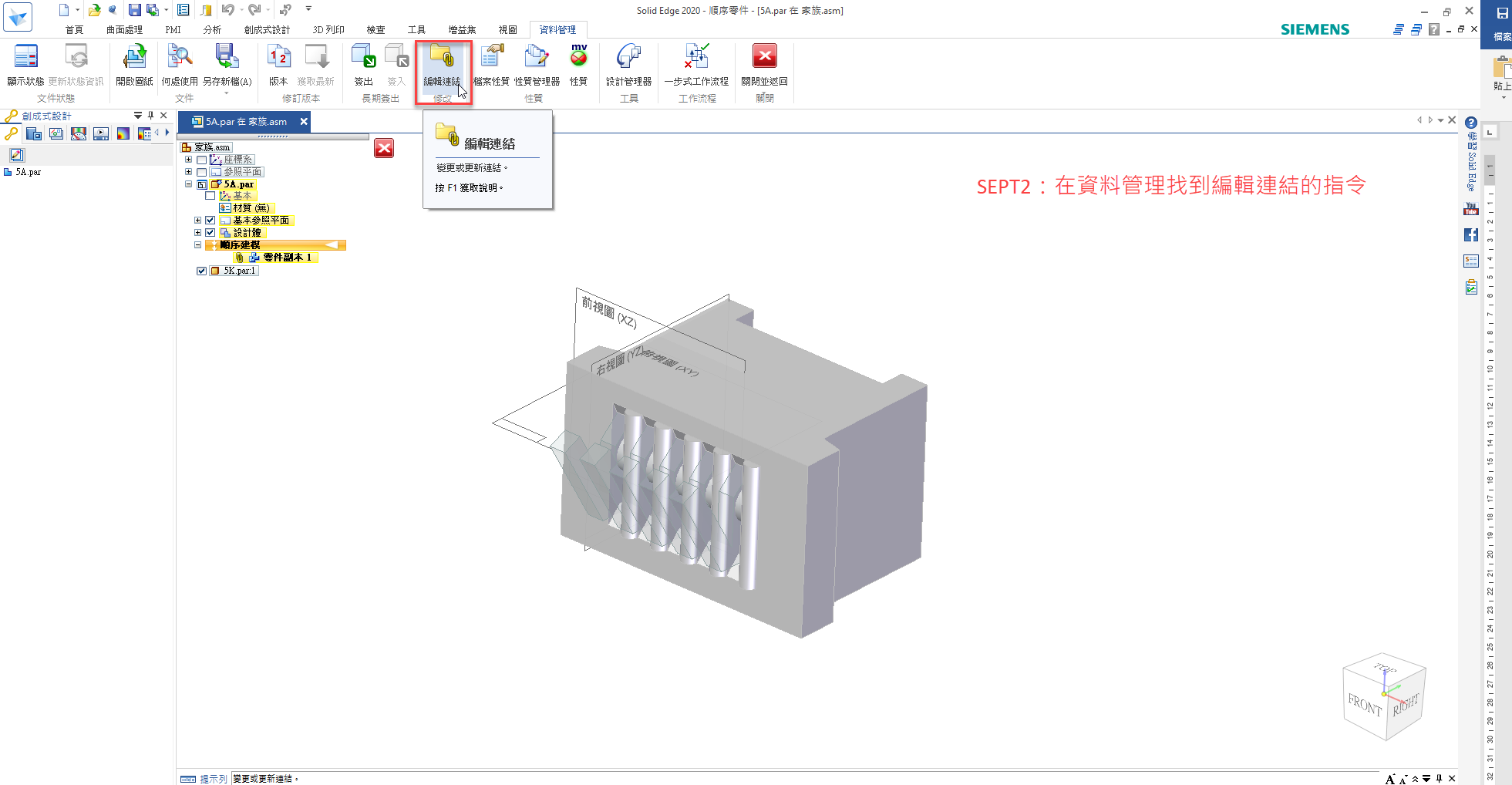Open 另存新檔(A) dropdown arrow

227,93
